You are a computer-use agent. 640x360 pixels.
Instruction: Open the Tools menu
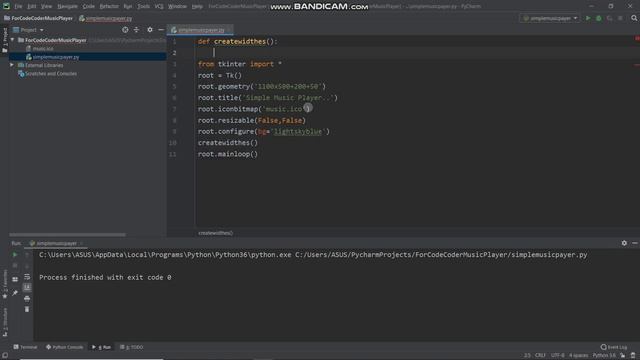[143, 7]
